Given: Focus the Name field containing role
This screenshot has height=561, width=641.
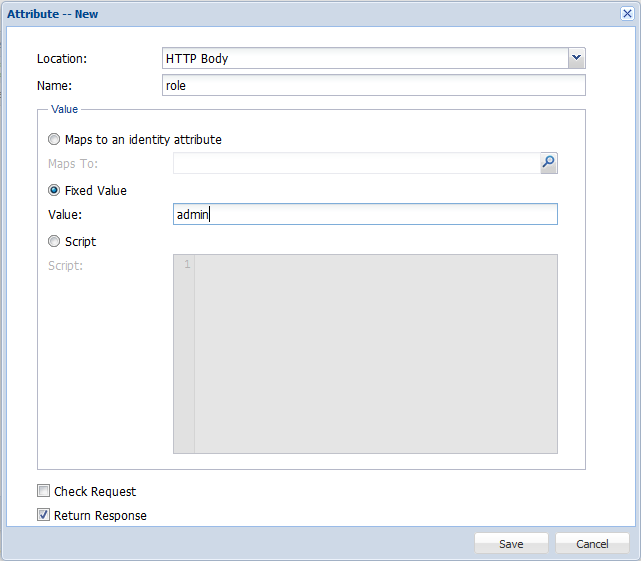Looking at the screenshot, I should point(373,86).
